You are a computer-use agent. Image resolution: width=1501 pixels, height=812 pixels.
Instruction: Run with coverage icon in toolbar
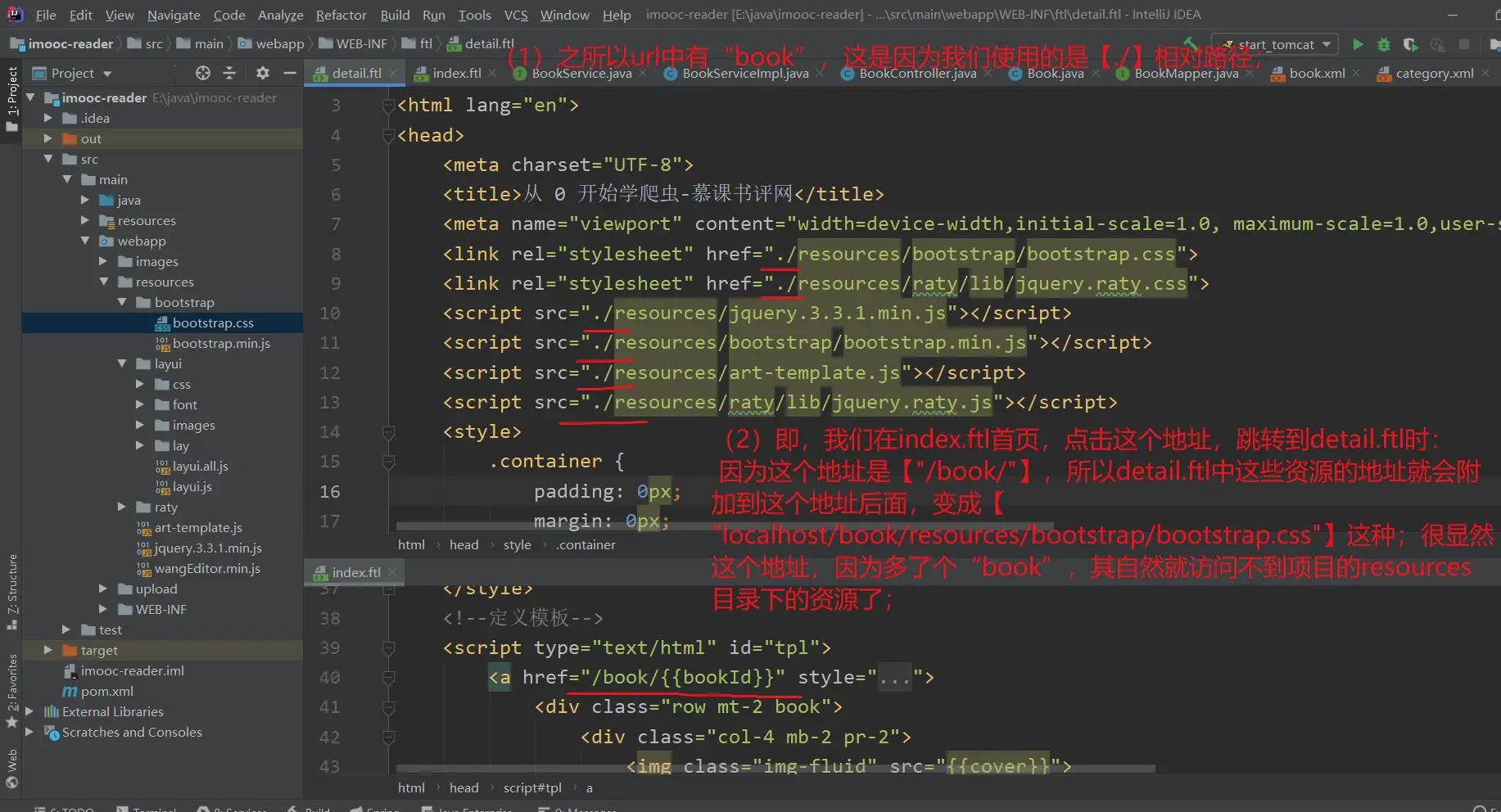(1410, 44)
